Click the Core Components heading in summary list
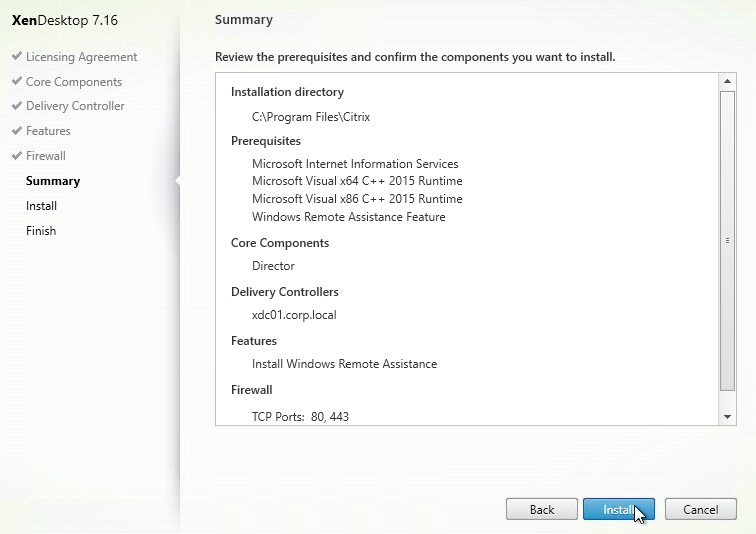The width and height of the screenshot is (756, 534). pos(280,243)
